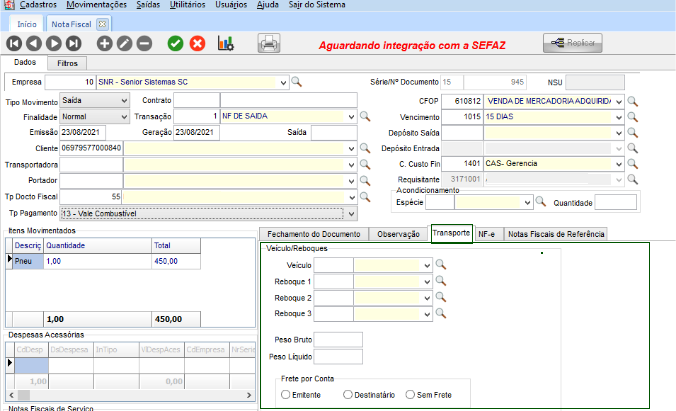Choose the Sem Frete option

411,395
